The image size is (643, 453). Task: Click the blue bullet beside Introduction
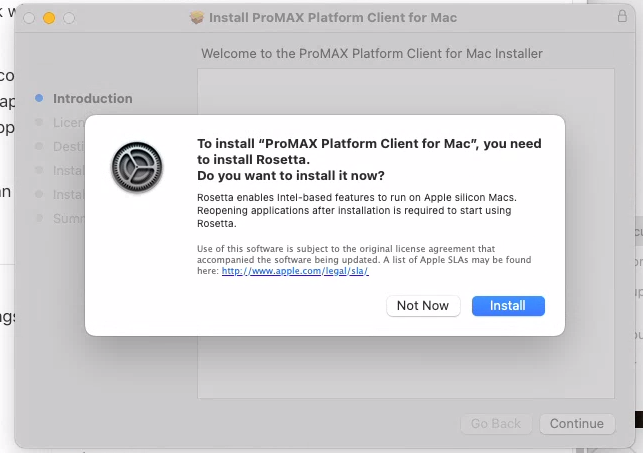click(39, 98)
